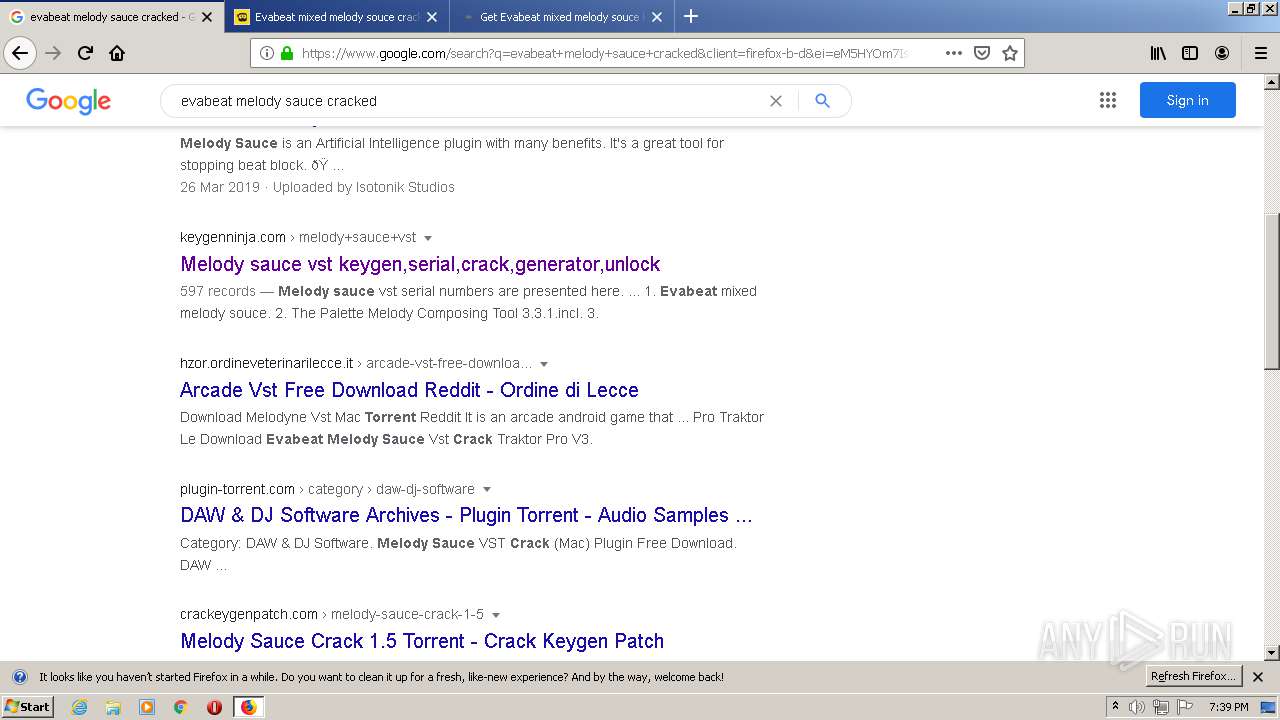Image resolution: width=1280 pixels, height=720 pixels.
Task: Open DAW & DJ Software Archives result
Action: pos(466,515)
